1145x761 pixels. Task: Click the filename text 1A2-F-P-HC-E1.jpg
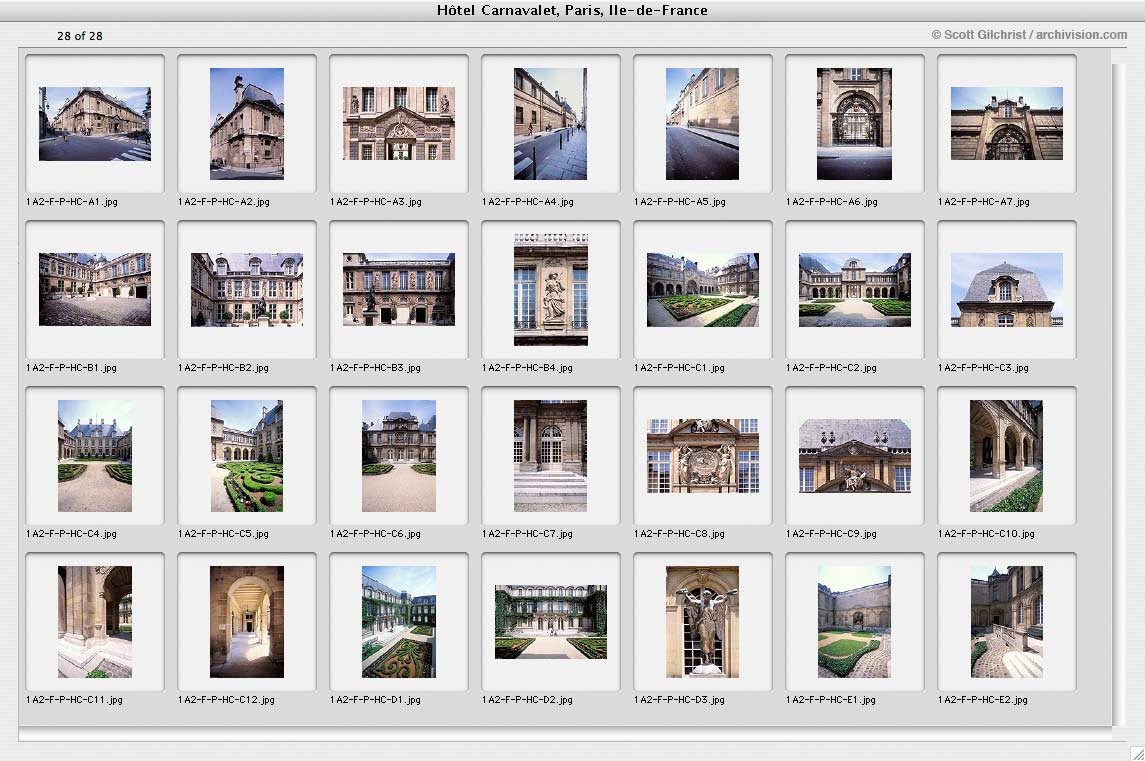(830, 700)
